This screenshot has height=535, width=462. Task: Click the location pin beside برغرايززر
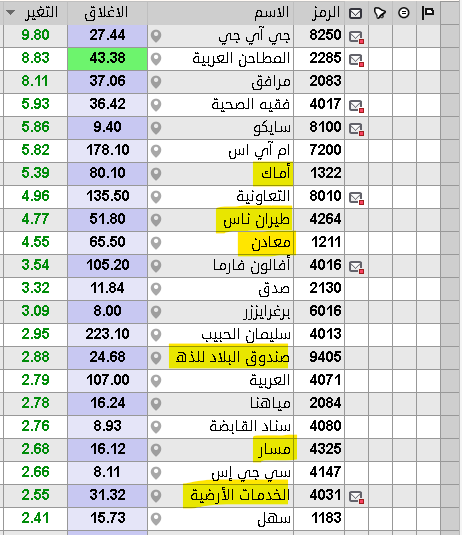click(156, 312)
